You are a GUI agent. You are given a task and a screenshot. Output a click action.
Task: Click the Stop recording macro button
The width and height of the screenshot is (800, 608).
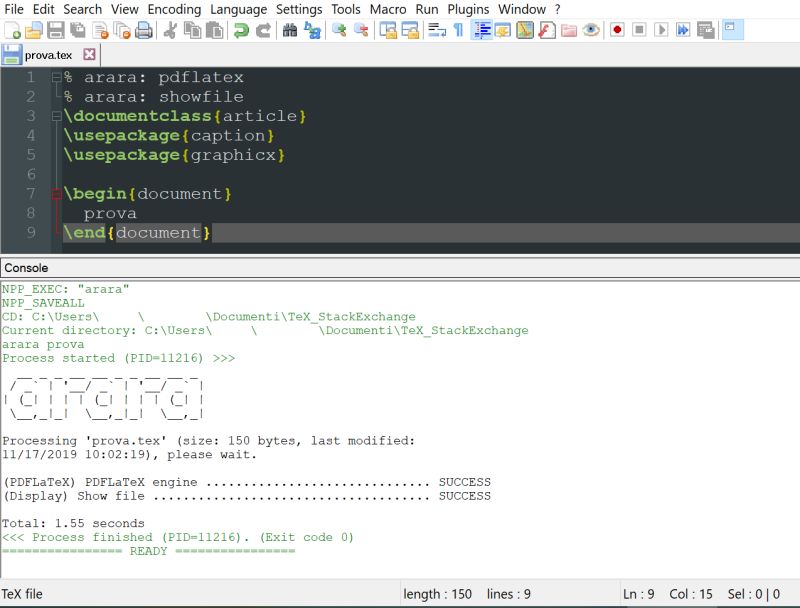(639, 30)
